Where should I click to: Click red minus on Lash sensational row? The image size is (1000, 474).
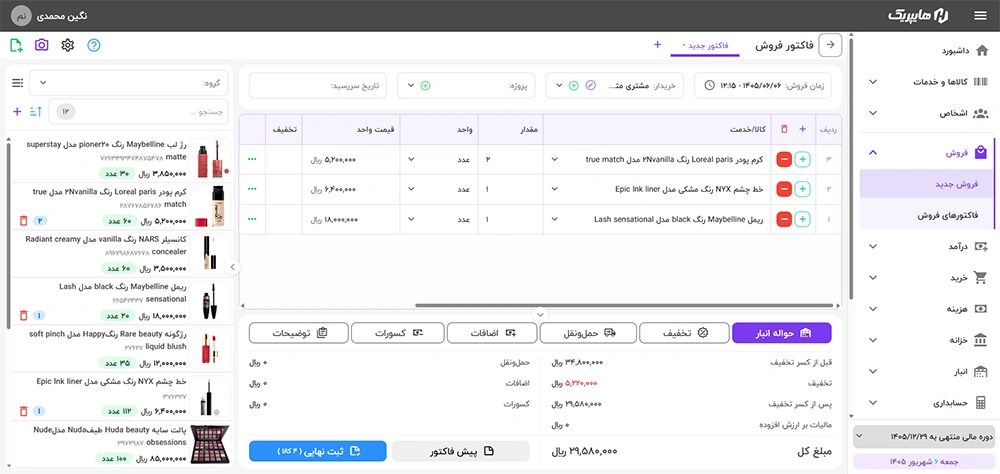pos(784,219)
